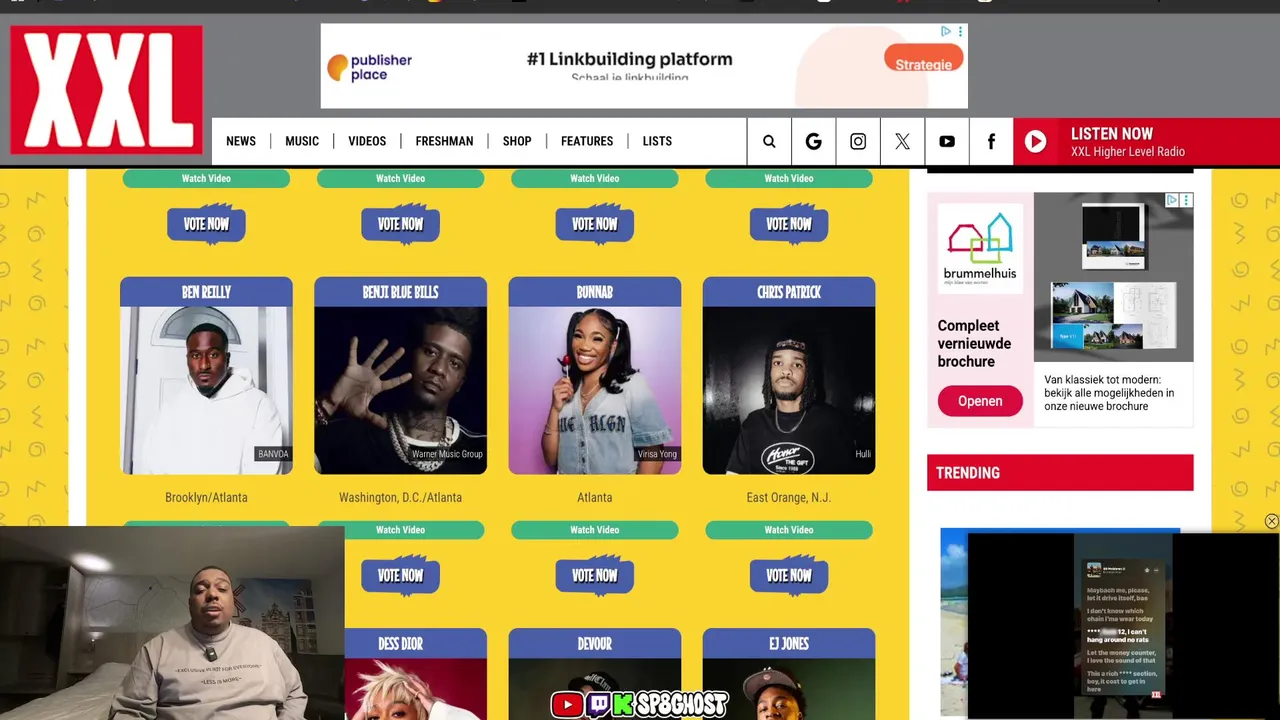Open the X (Twitter) icon link
1280x720 pixels.
(x=902, y=141)
